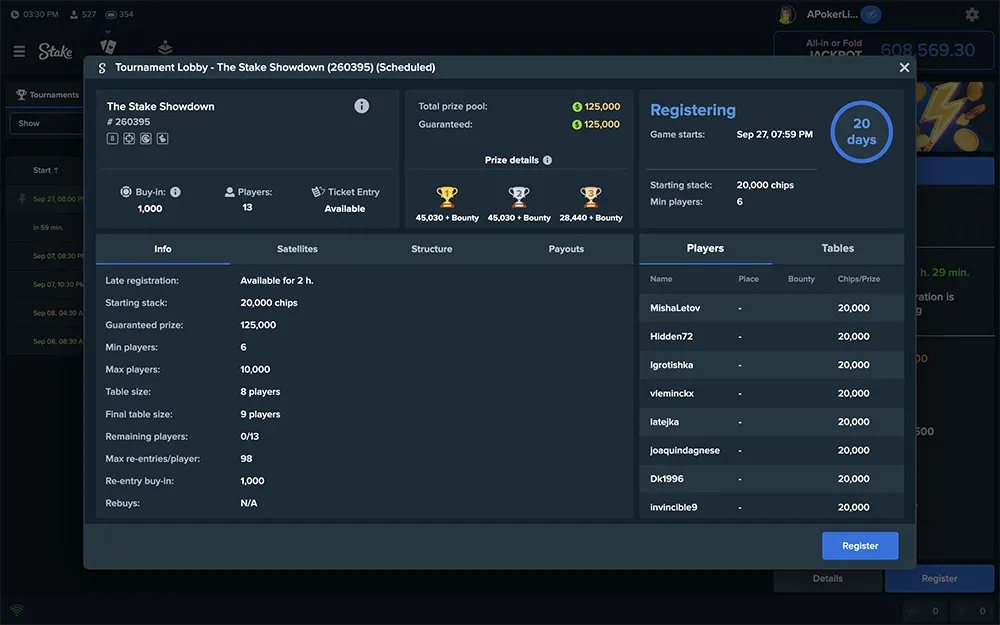The height and width of the screenshot is (625, 1000).
Task: Click the first place gold trophy
Action: pos(447,197)
